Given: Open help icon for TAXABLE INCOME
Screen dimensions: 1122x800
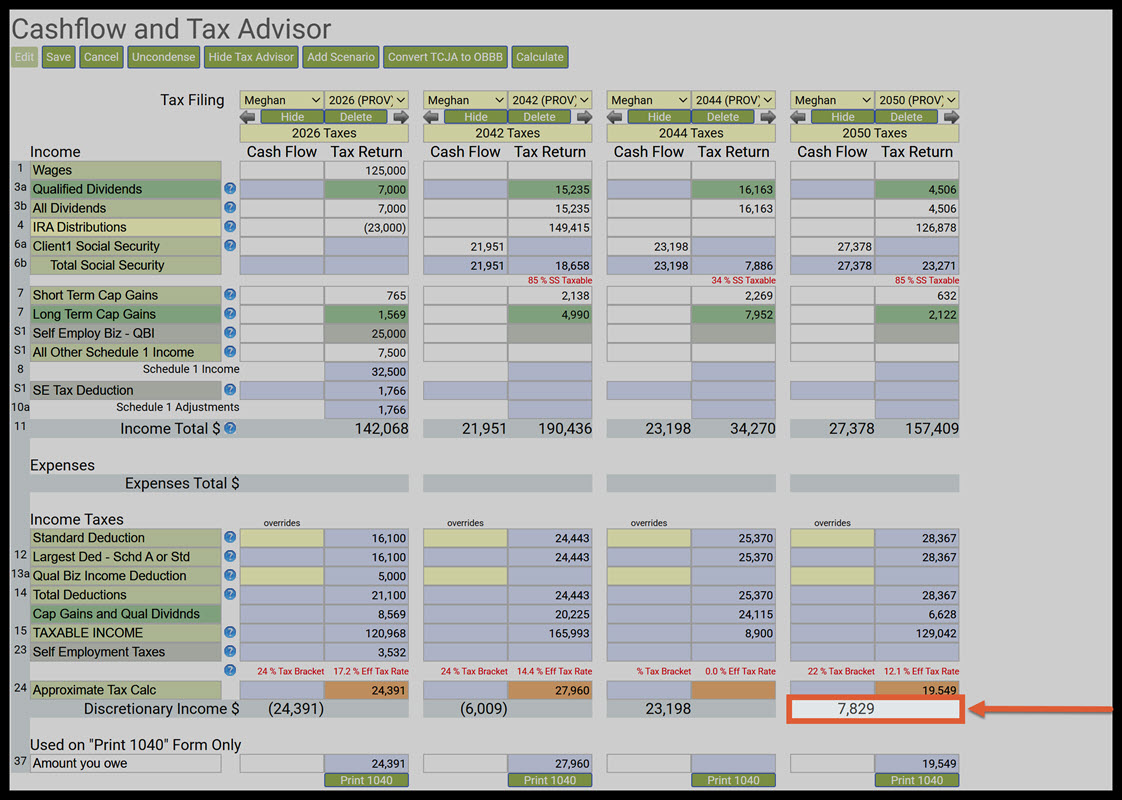Looking at the screenshot, I should pos(230,633).
